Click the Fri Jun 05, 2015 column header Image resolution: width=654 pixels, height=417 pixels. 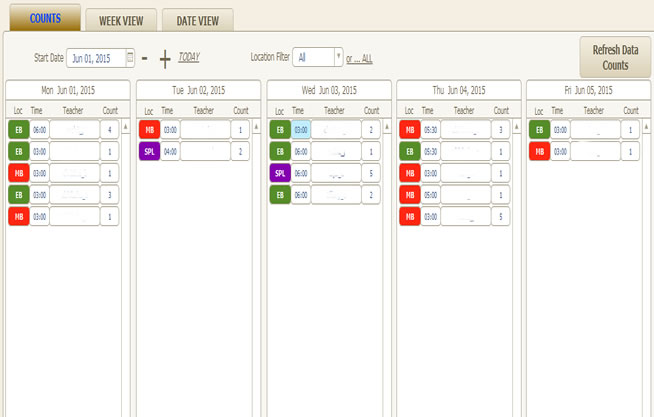click(x=589, y=90)
